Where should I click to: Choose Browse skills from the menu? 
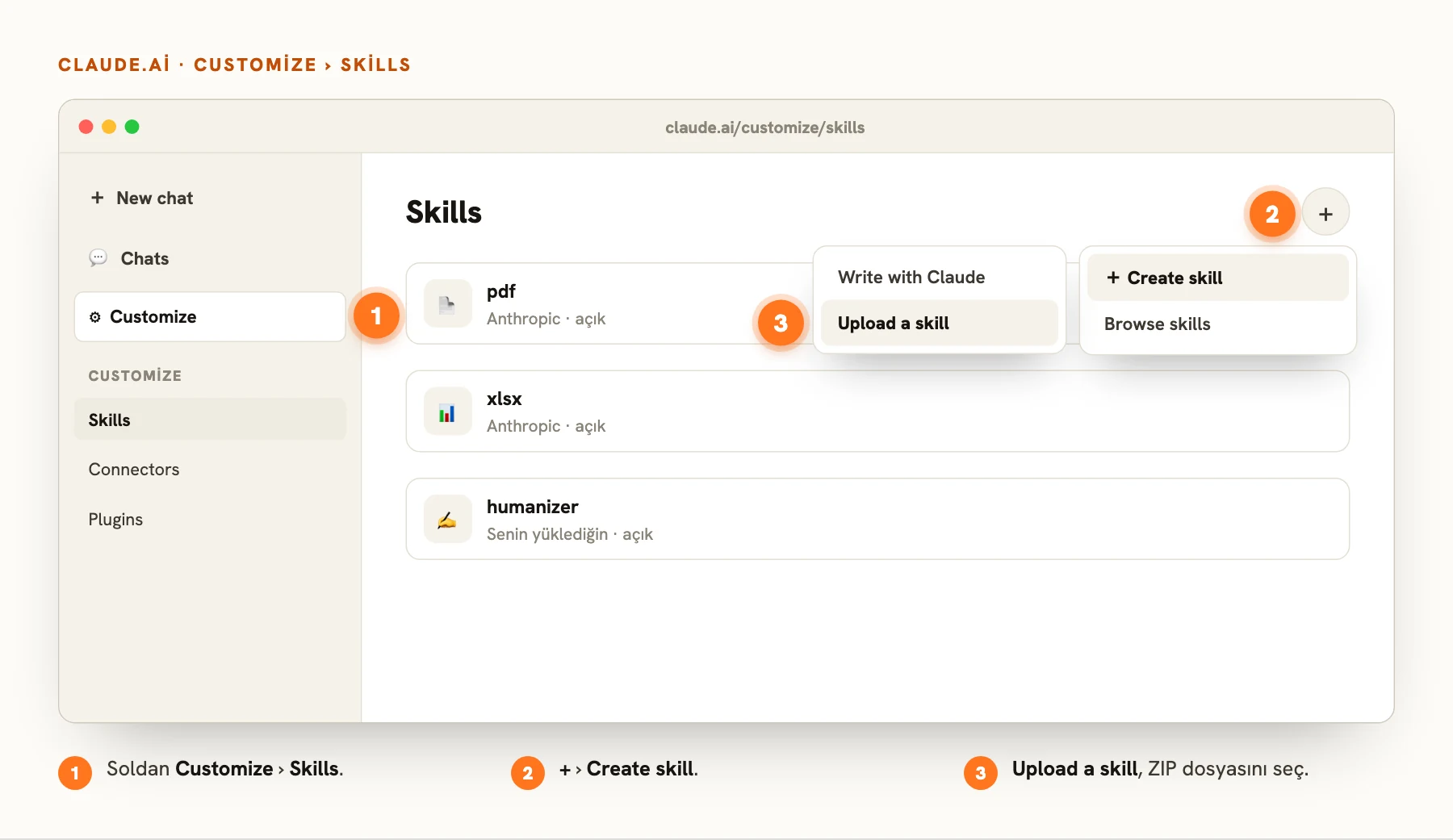coord(1217,324)
